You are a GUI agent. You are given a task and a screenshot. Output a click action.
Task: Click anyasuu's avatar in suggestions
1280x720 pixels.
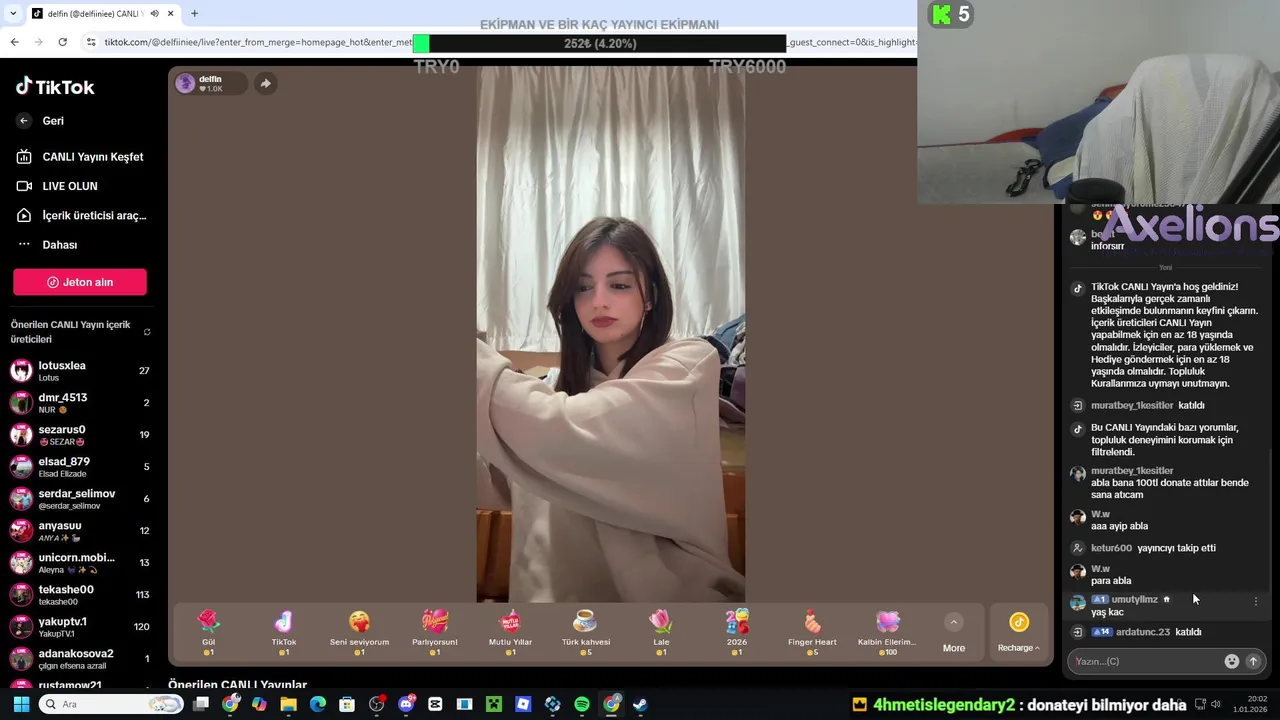pos(21,531)
